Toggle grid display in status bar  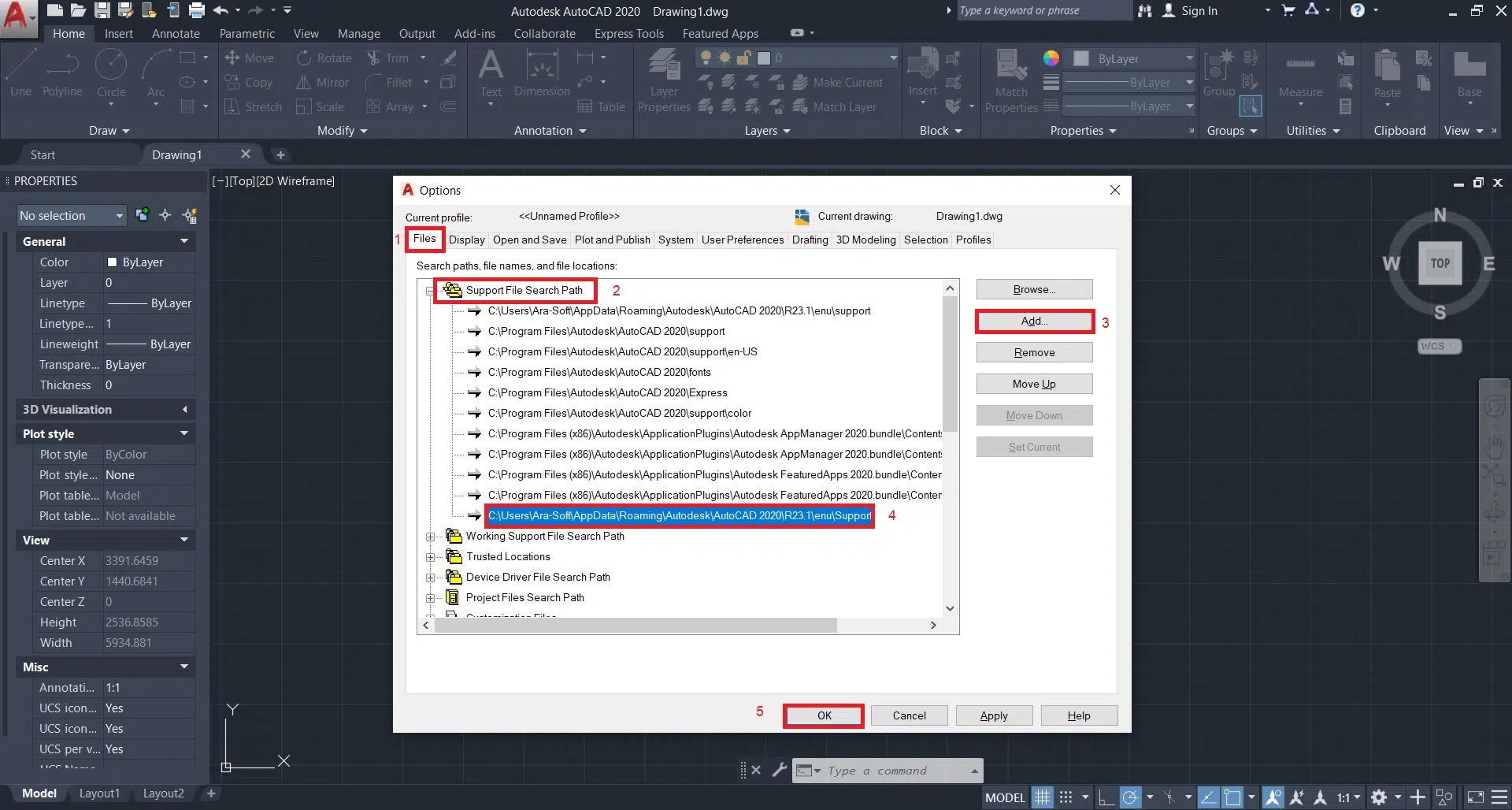pyautogui.click(x=1042, y=797)
